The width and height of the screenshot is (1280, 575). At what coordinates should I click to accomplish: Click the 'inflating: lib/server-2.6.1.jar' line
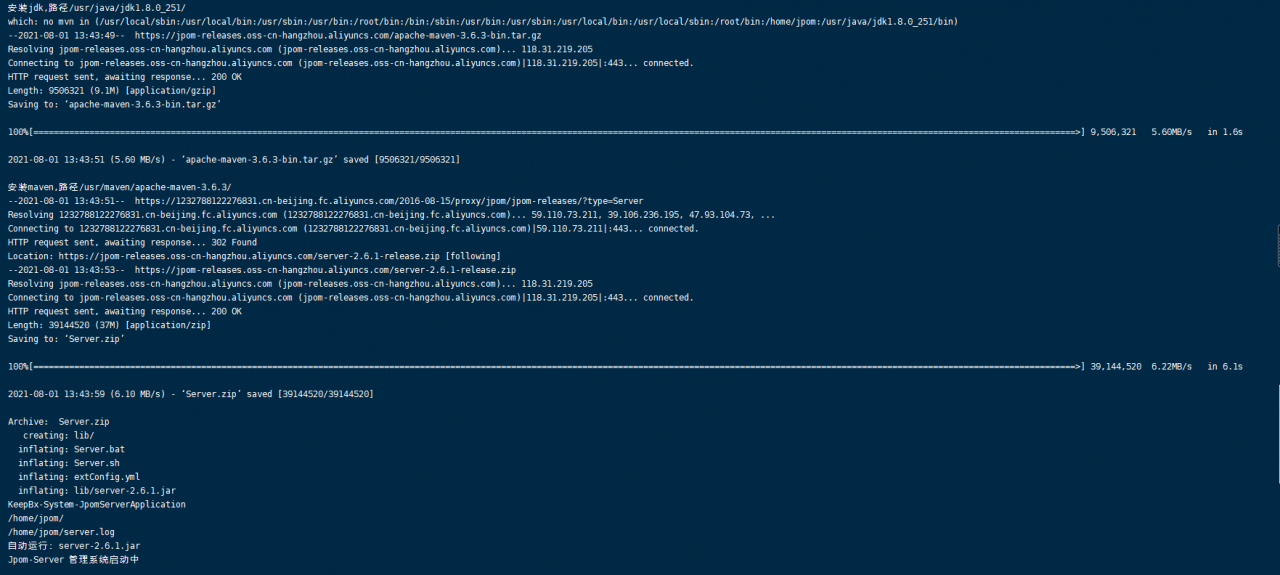tap(97, 491)
